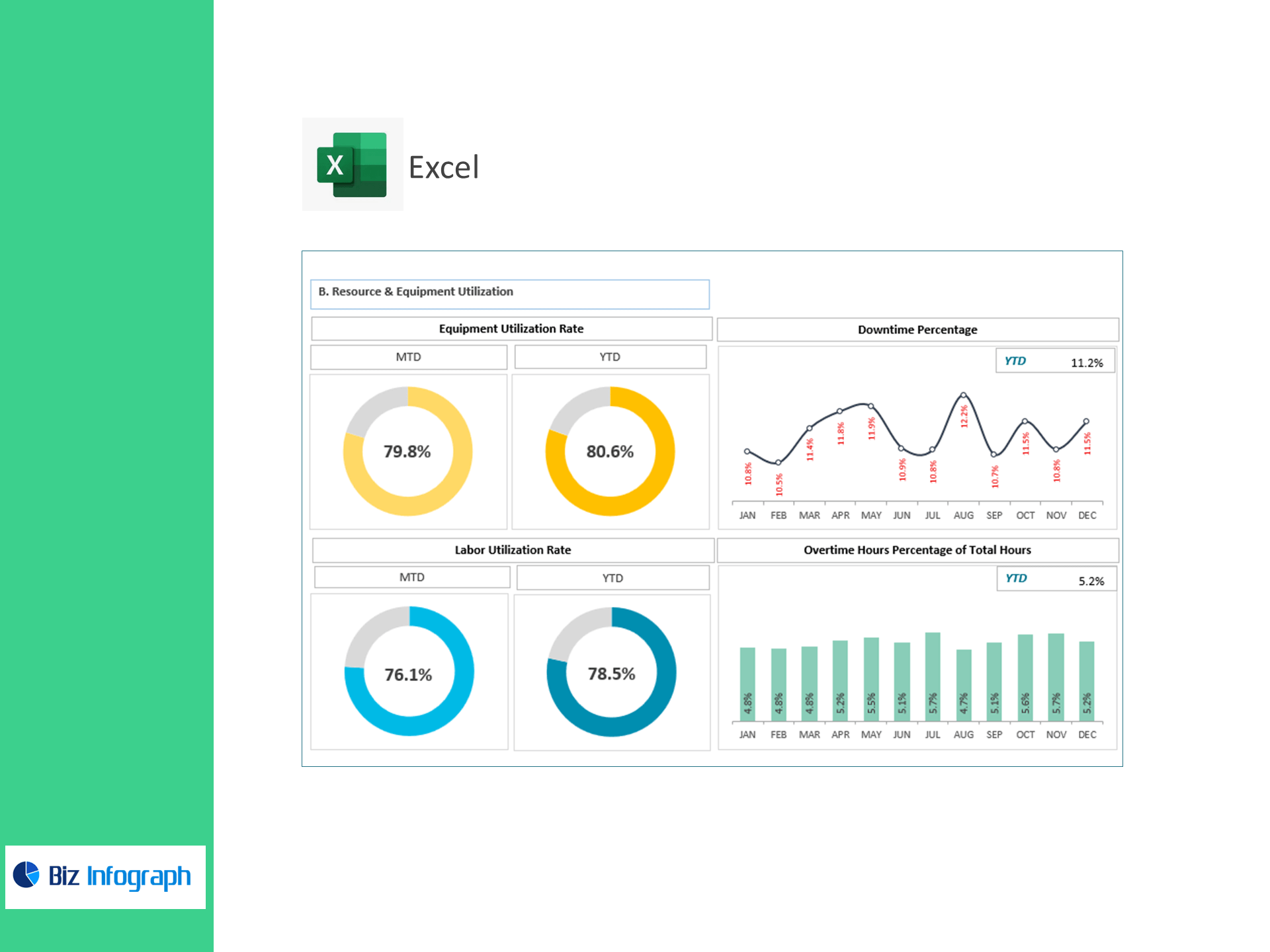Click the Downtime Percentage heading
Image resolution: width=1270 pixels, height=952 pixels.
(917, 329)
